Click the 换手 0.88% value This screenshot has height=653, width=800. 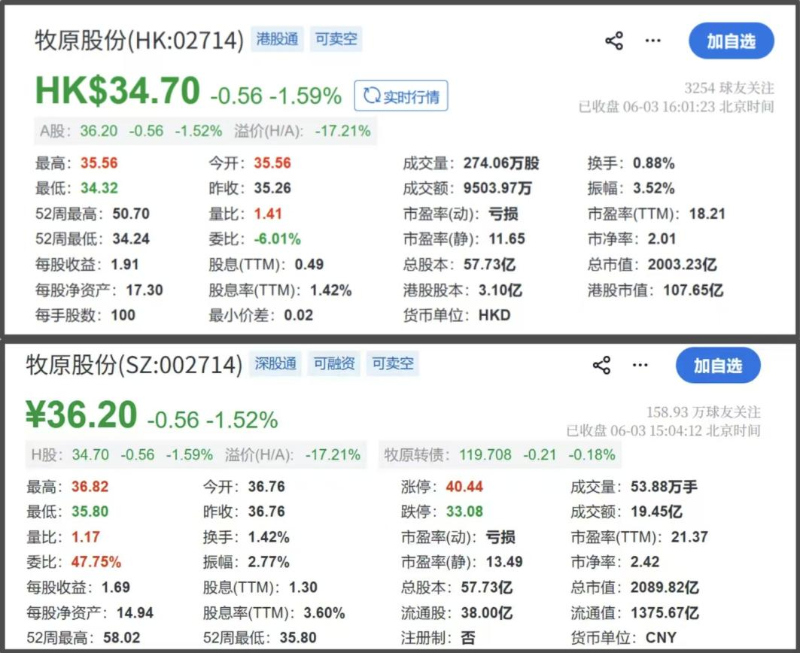pos(654,163)
